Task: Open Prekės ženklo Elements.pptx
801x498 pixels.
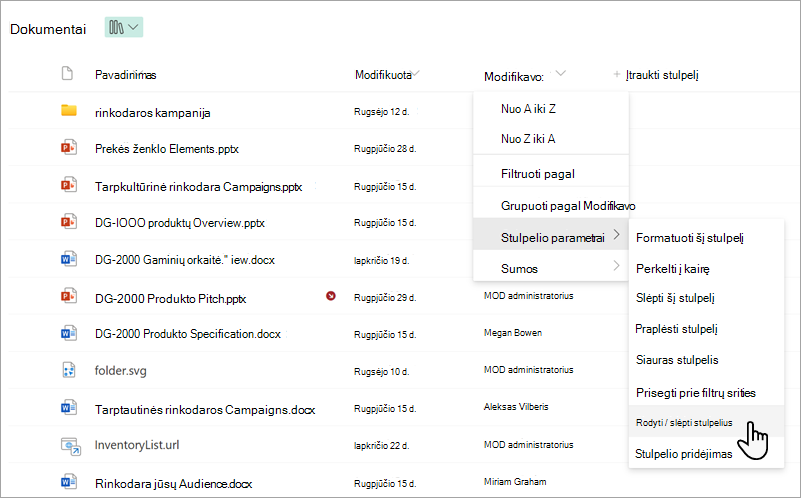Action: (x=167, y=149)
